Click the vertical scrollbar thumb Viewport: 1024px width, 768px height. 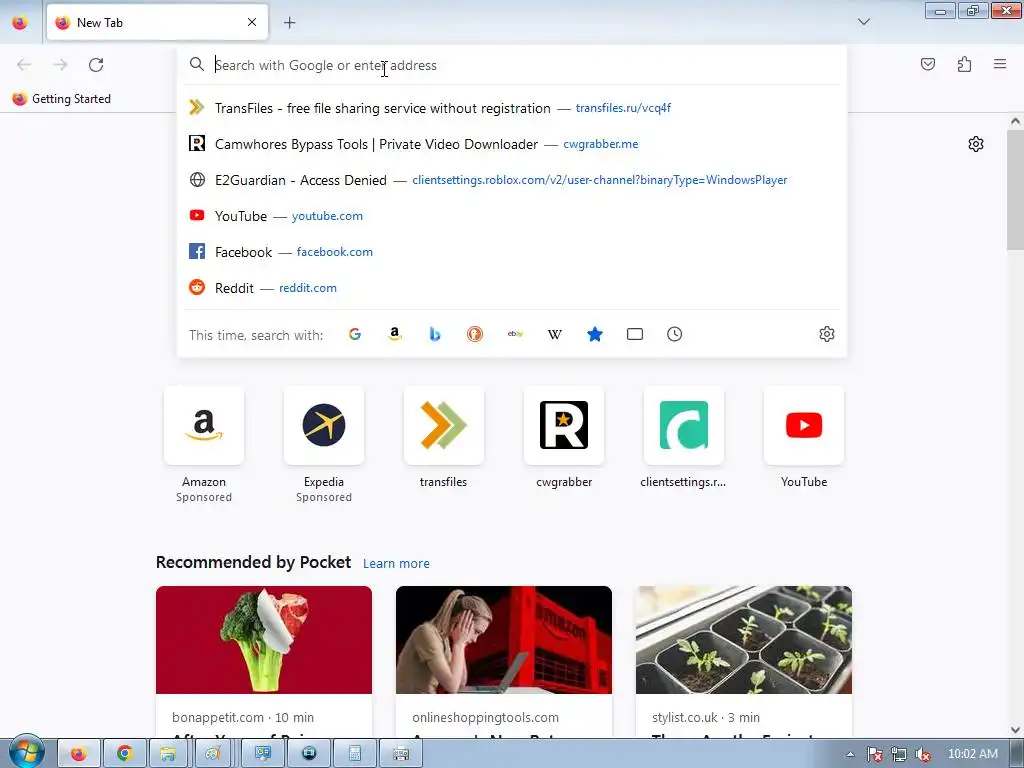tap(1015, 189)
